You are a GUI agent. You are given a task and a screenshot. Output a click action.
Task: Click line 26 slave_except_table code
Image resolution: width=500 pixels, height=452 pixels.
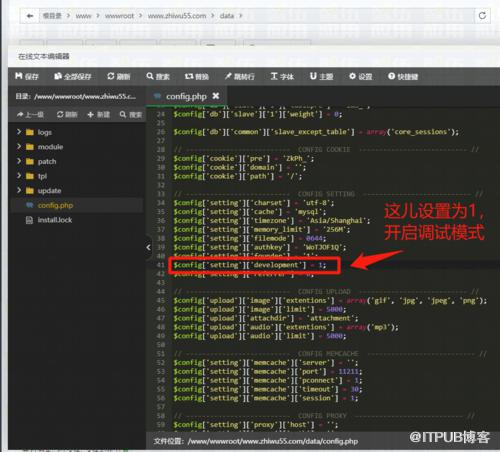click(316, 132)
